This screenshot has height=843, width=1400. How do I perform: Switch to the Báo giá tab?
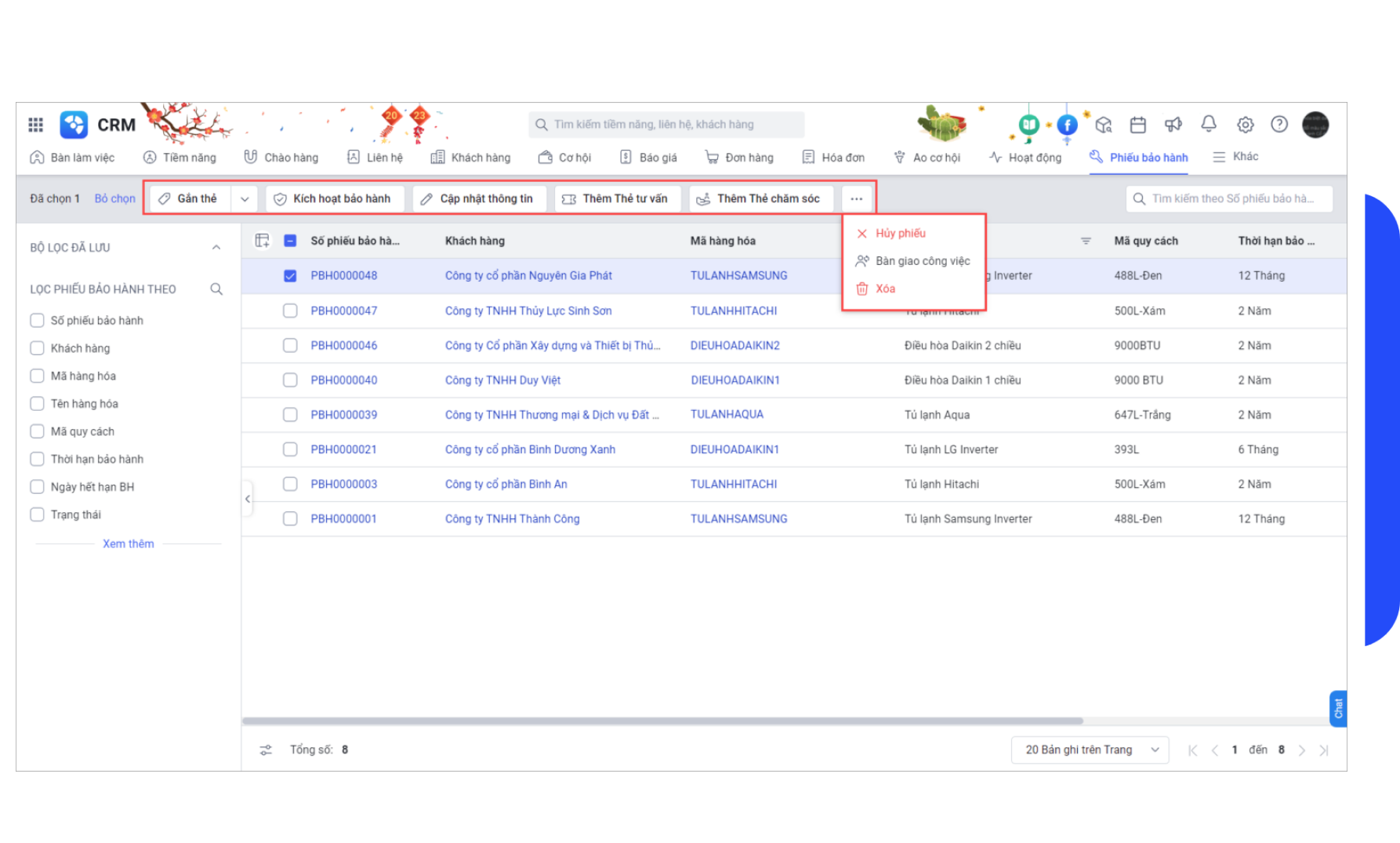(648, 158)
